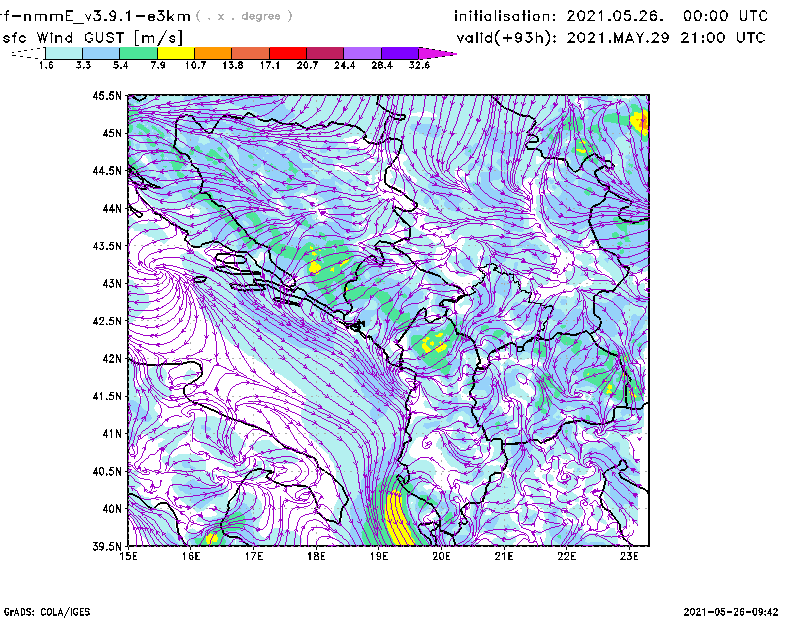Click the "44N" latitude label
Viewport: 800px width, 618px height.
point(112,208)
